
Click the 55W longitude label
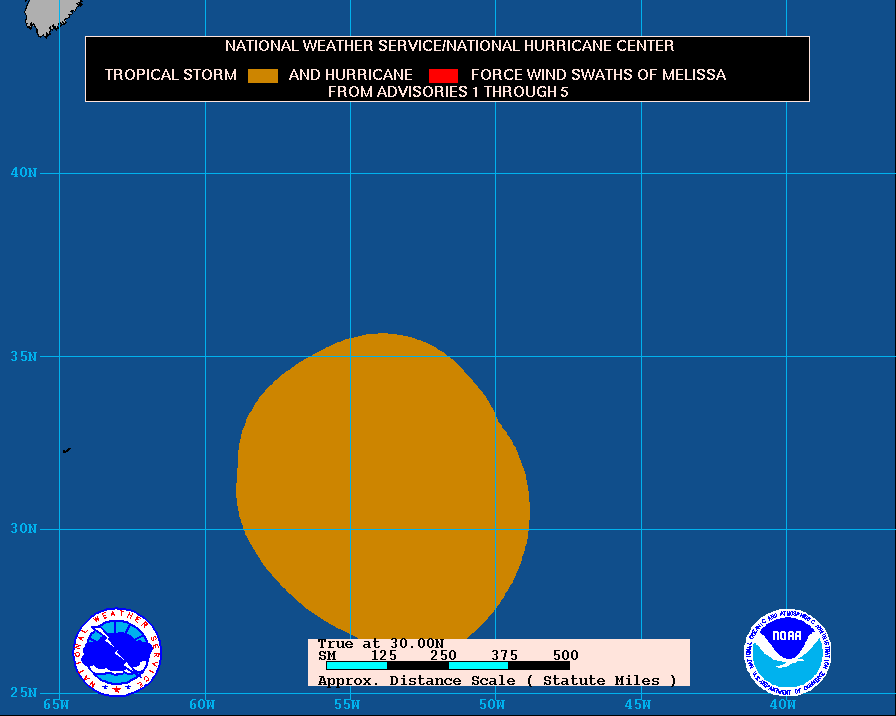pos(347,705)
